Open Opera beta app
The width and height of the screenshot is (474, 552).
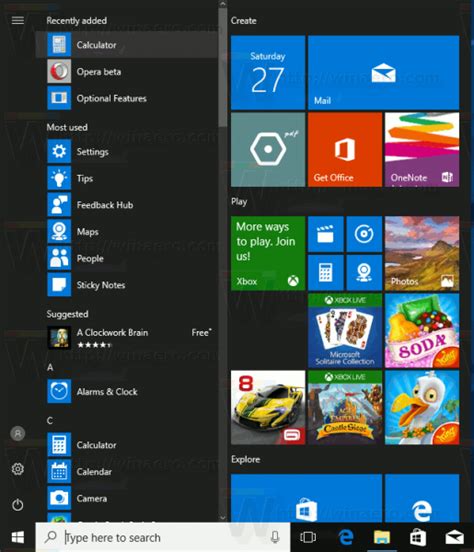[x=127, y=71]
